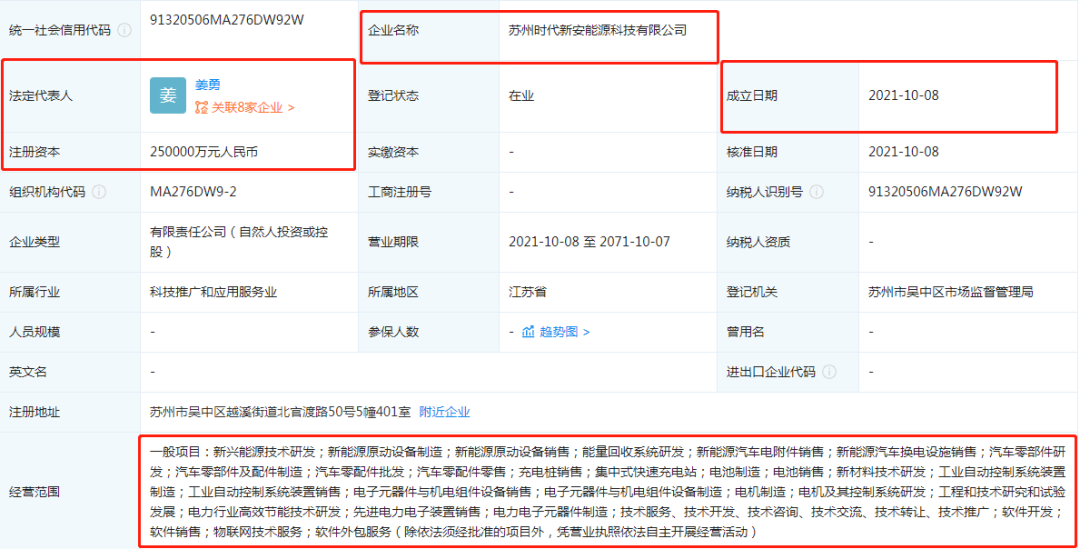Click the 曾用名 label
1080x549 pixels.
(x=745, y=332)
